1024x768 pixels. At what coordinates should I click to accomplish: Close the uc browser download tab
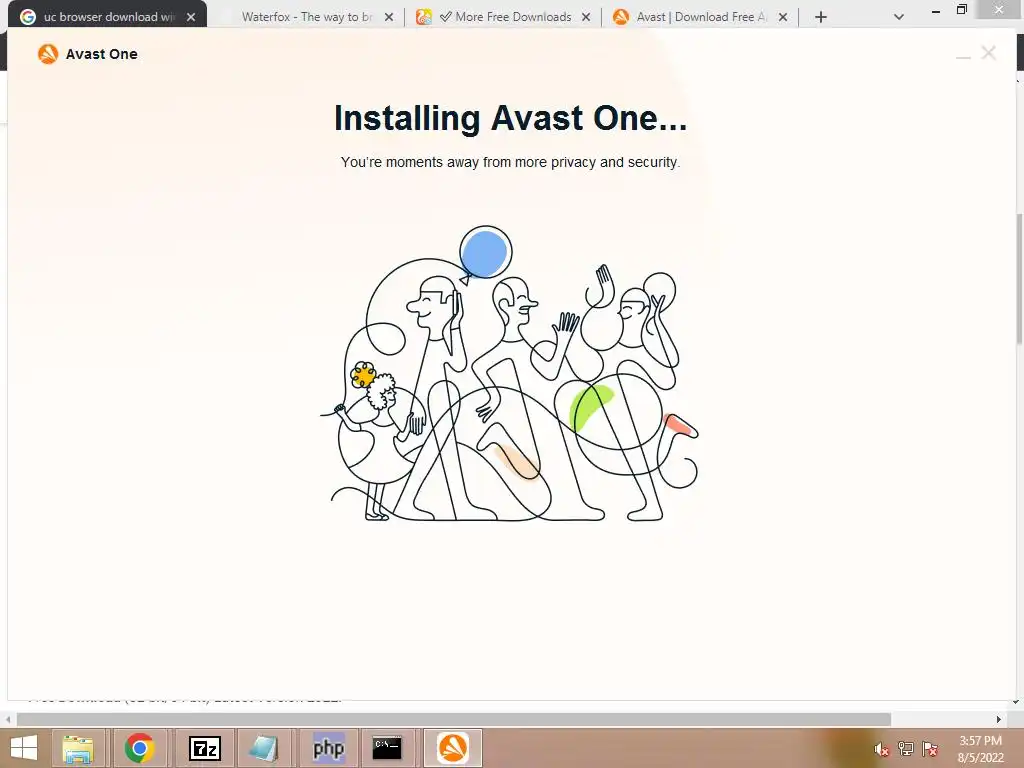191,17
